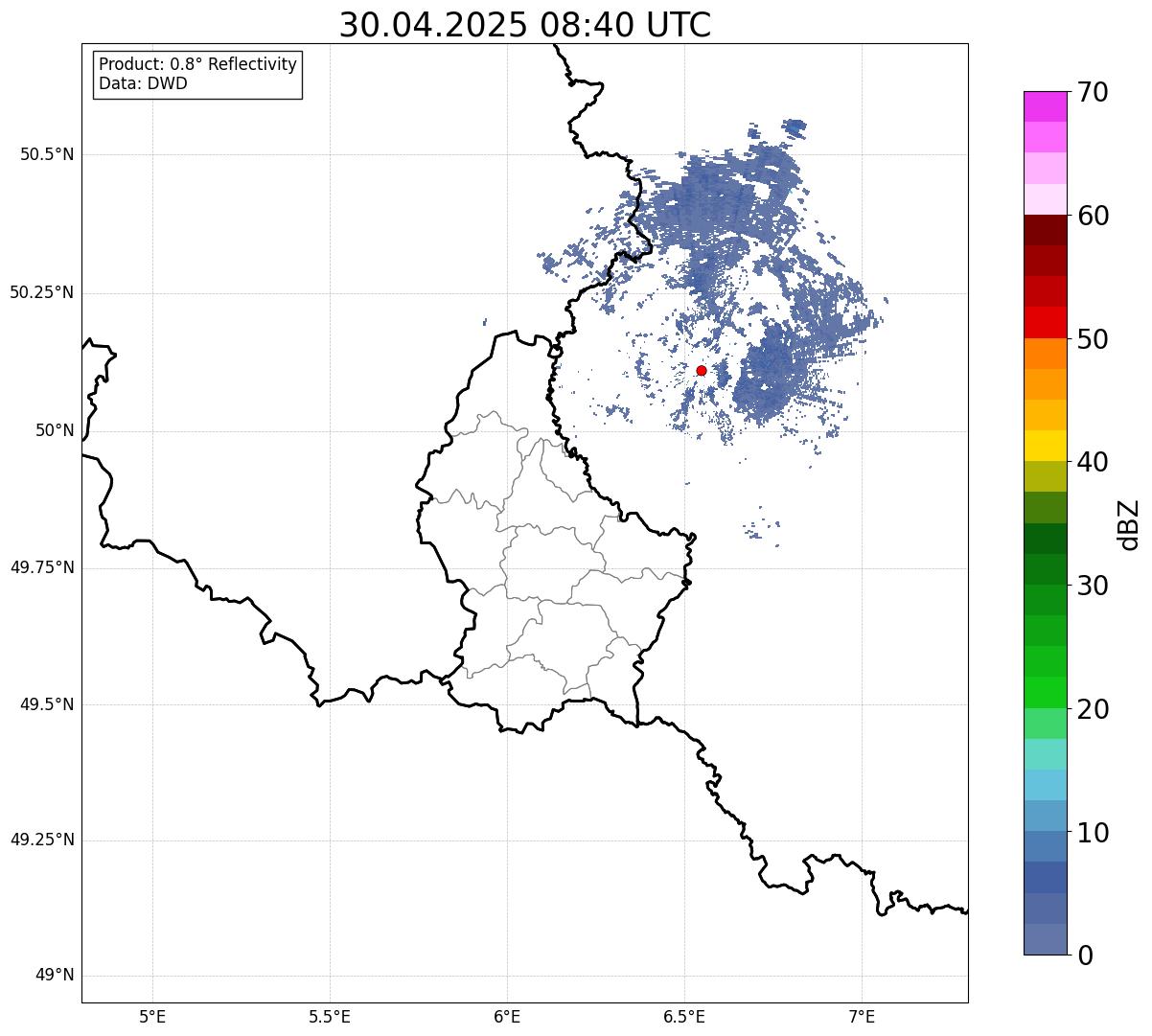Click the 49.25°N latitude label

(x=41, y=840)
